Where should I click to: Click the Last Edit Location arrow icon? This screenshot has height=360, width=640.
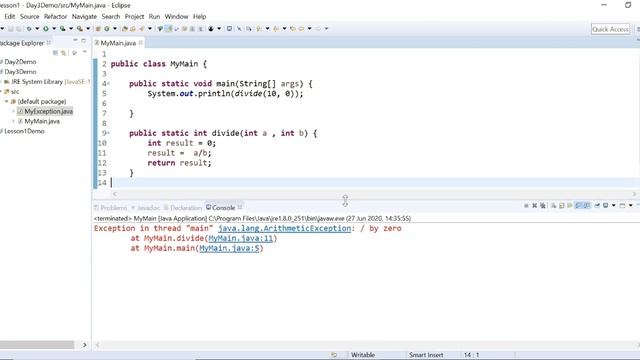click(x=293, y=29)
